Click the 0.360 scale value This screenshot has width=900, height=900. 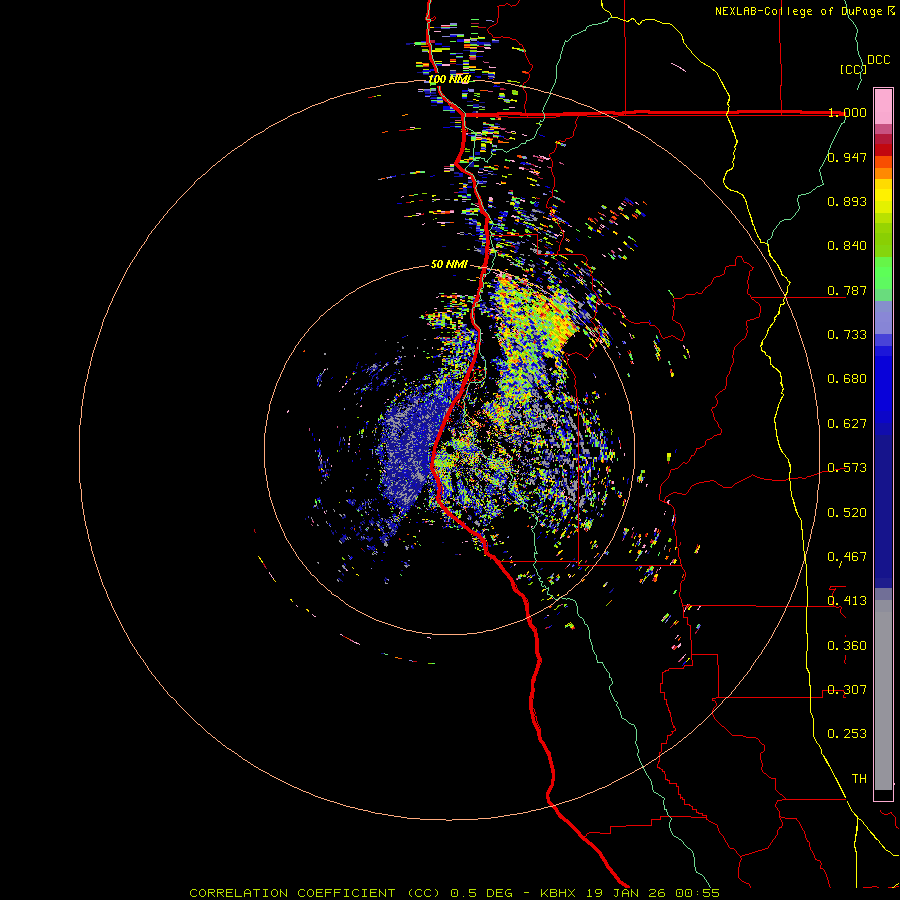tap(847, 646)
